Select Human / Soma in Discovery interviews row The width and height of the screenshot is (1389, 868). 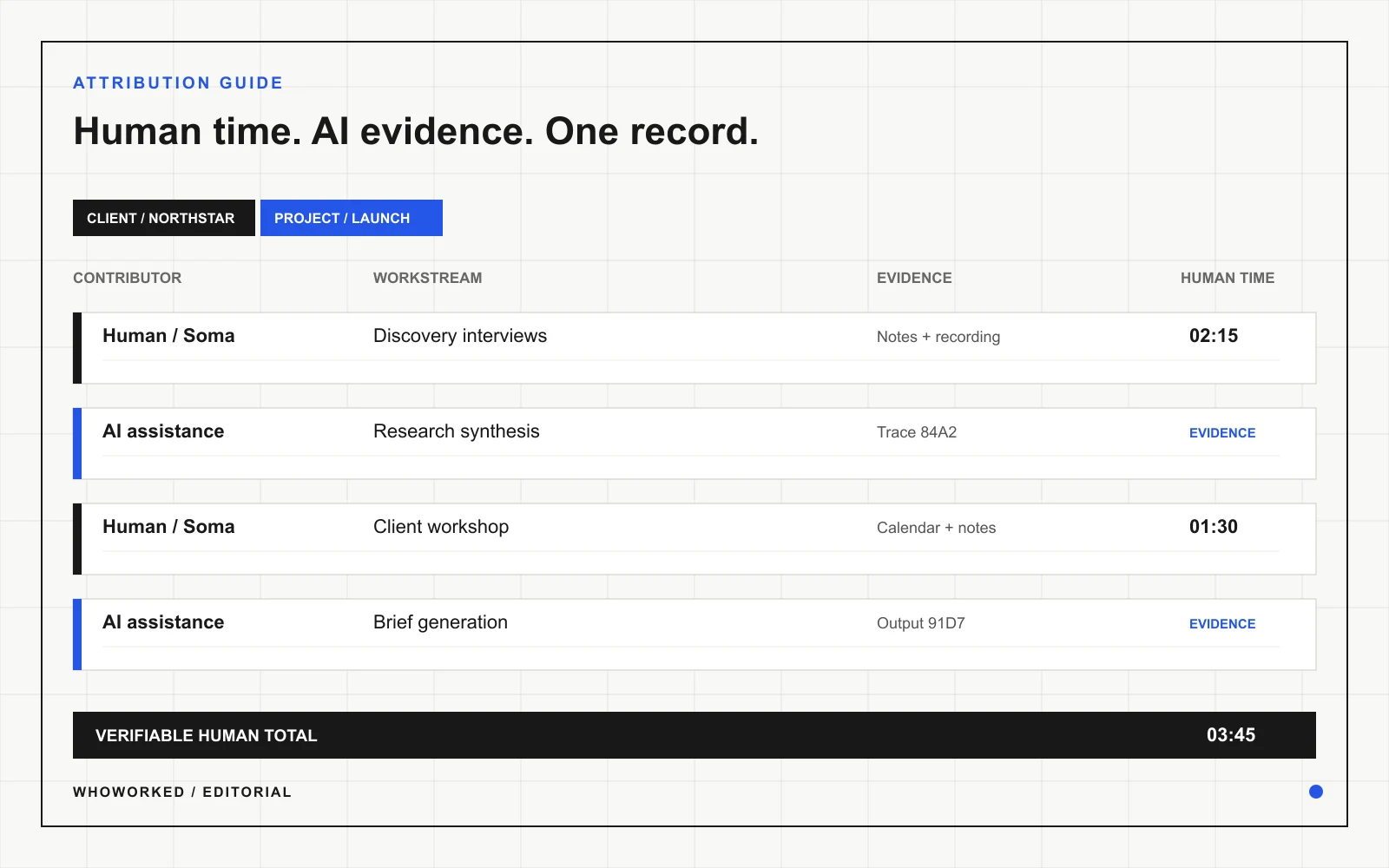168,336
